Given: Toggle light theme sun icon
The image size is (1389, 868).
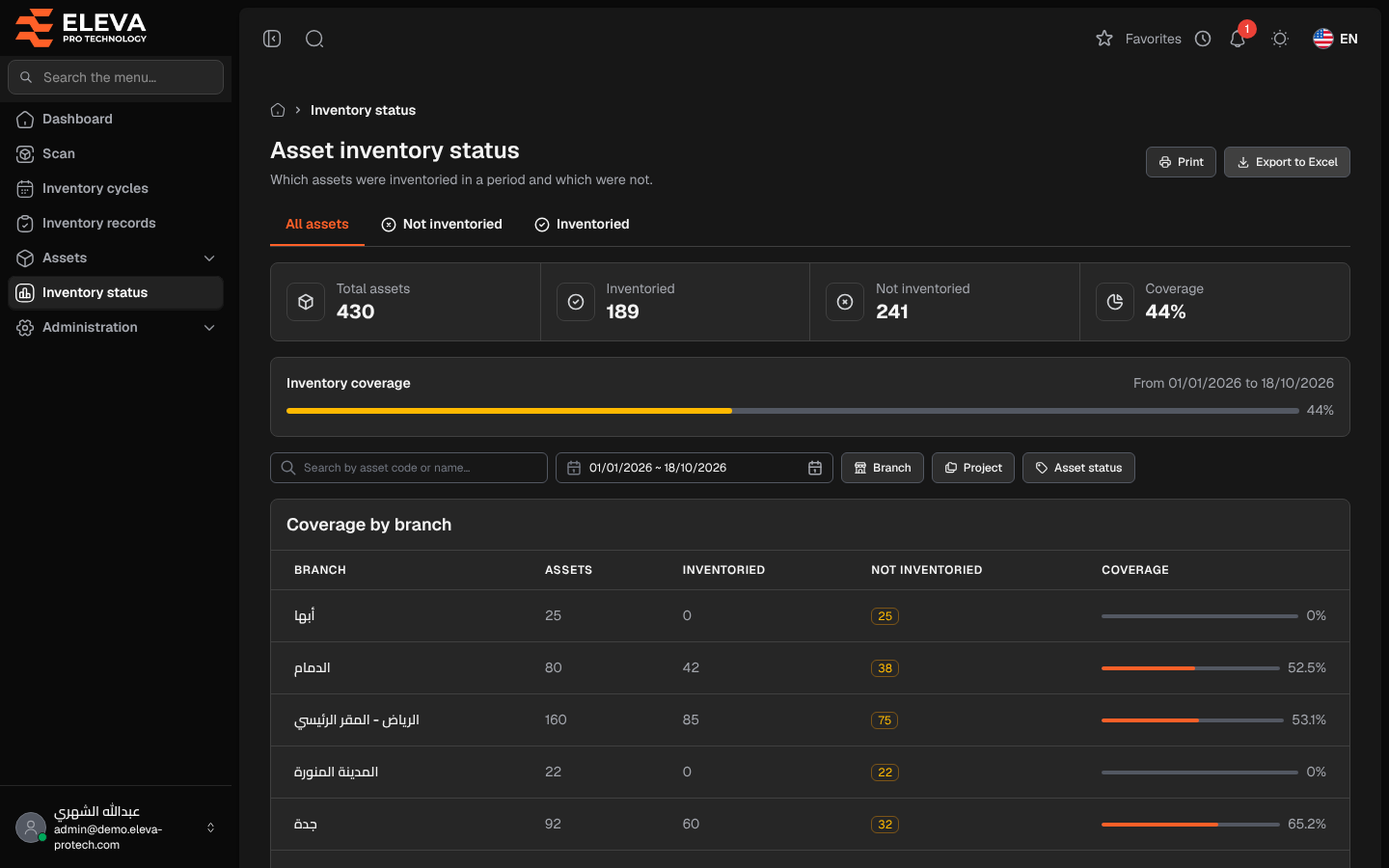Looking at the screenshot, I should (x=1280, y=39).
